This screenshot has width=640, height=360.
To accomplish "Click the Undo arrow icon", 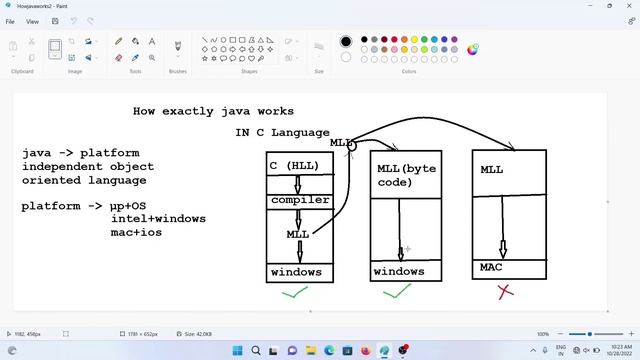I will click(x=73, y=21).
